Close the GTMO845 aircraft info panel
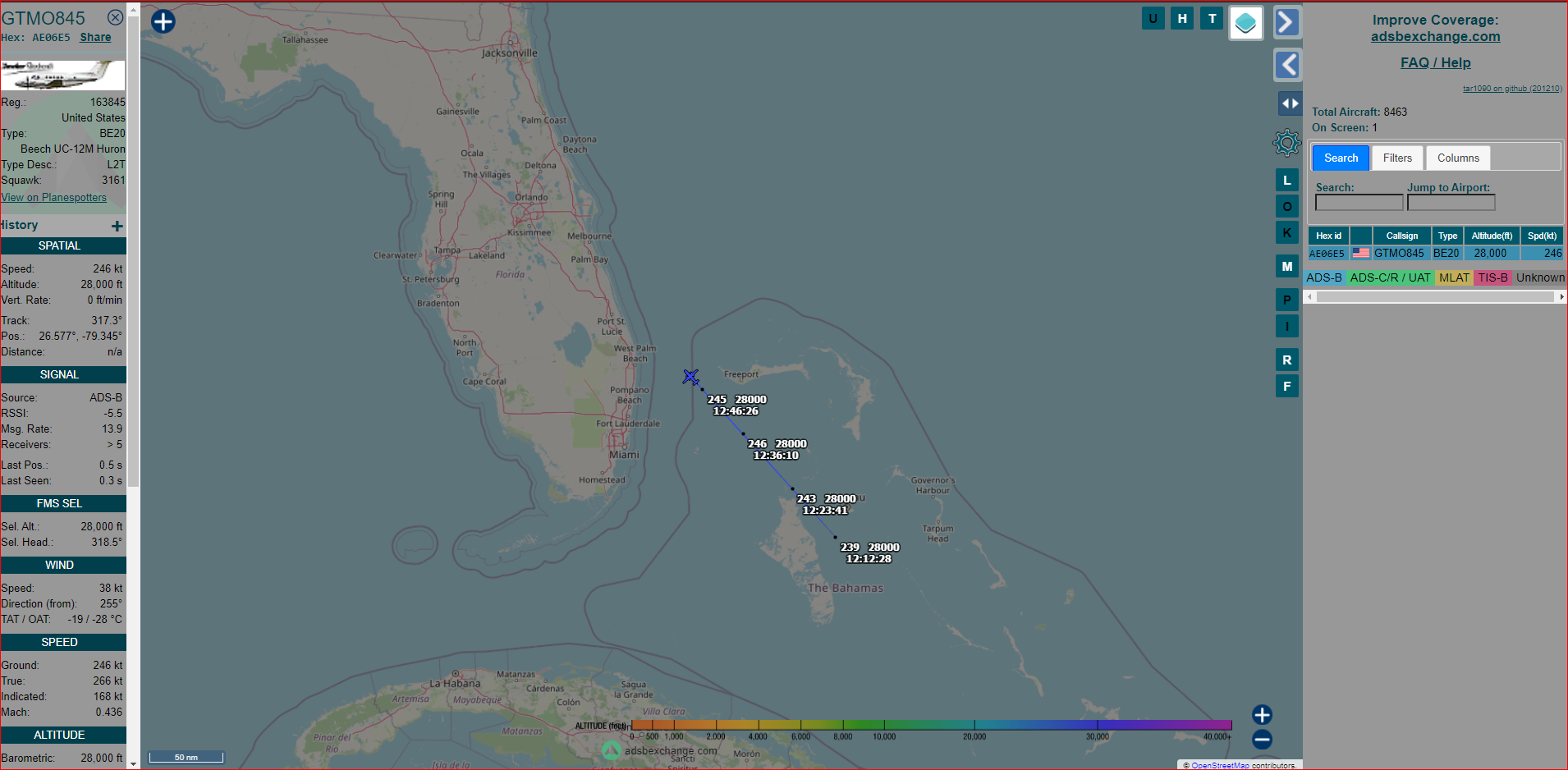The width and height of the screenshot is (1568, 770). 116,17
